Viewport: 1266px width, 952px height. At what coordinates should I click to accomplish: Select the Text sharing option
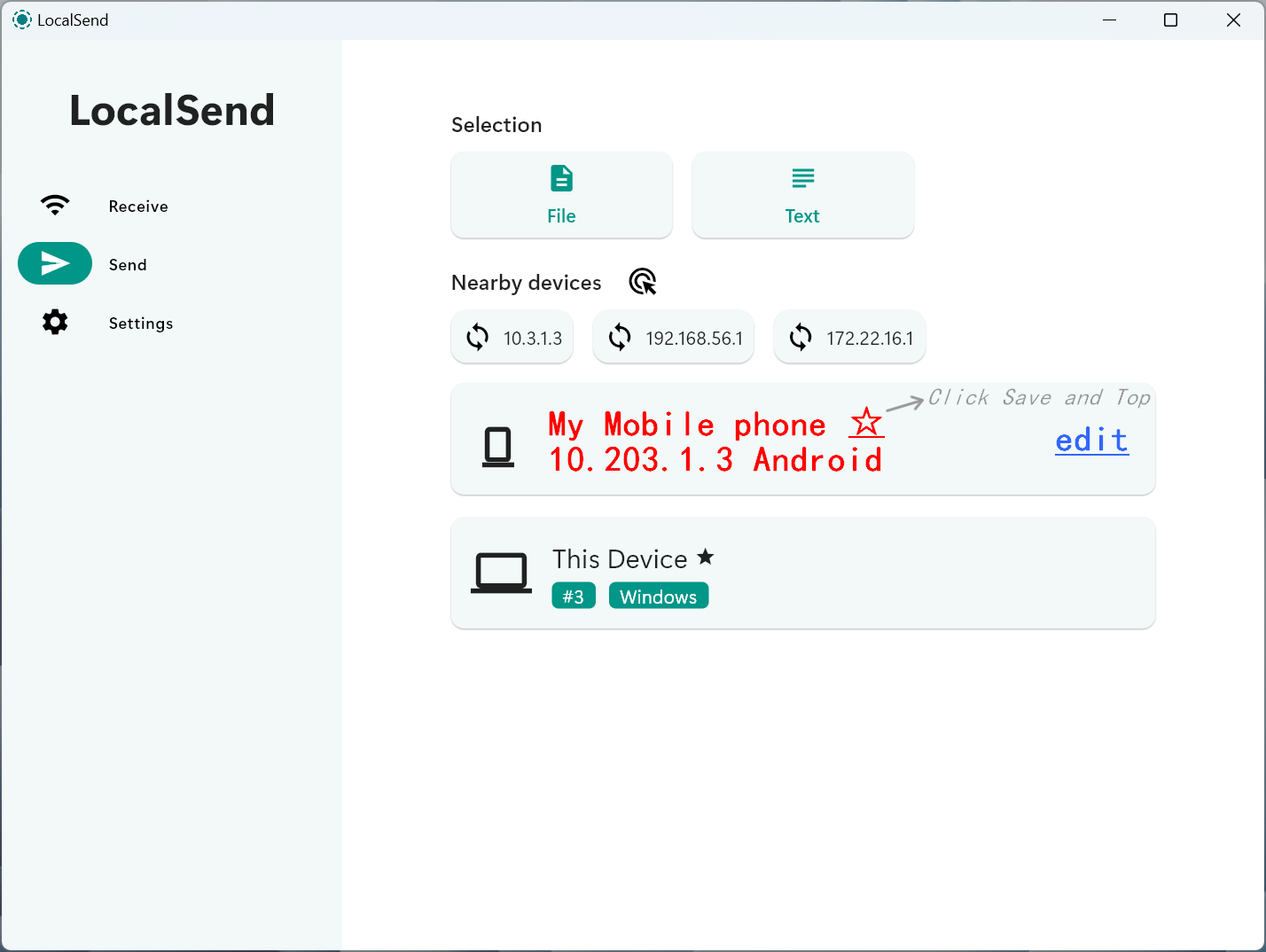coord(802,194)
